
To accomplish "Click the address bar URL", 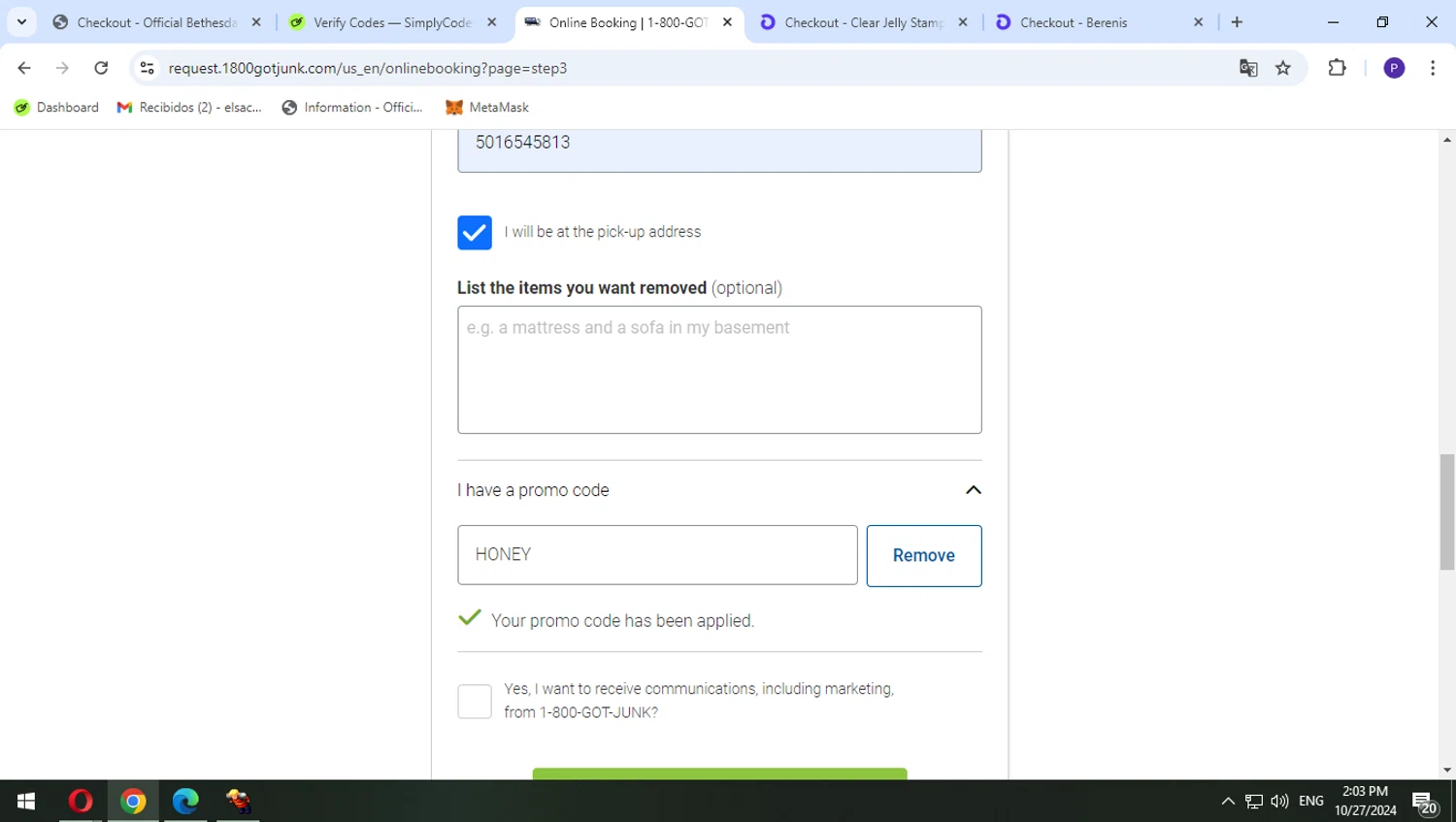I will (368, 68).
